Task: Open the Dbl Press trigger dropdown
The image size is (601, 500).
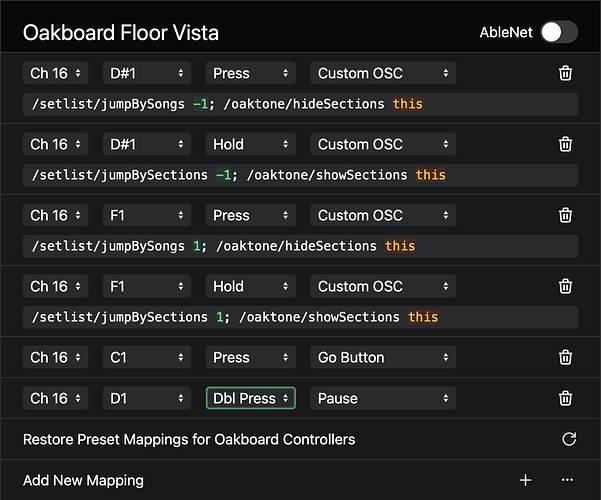Action: (251, 398)
